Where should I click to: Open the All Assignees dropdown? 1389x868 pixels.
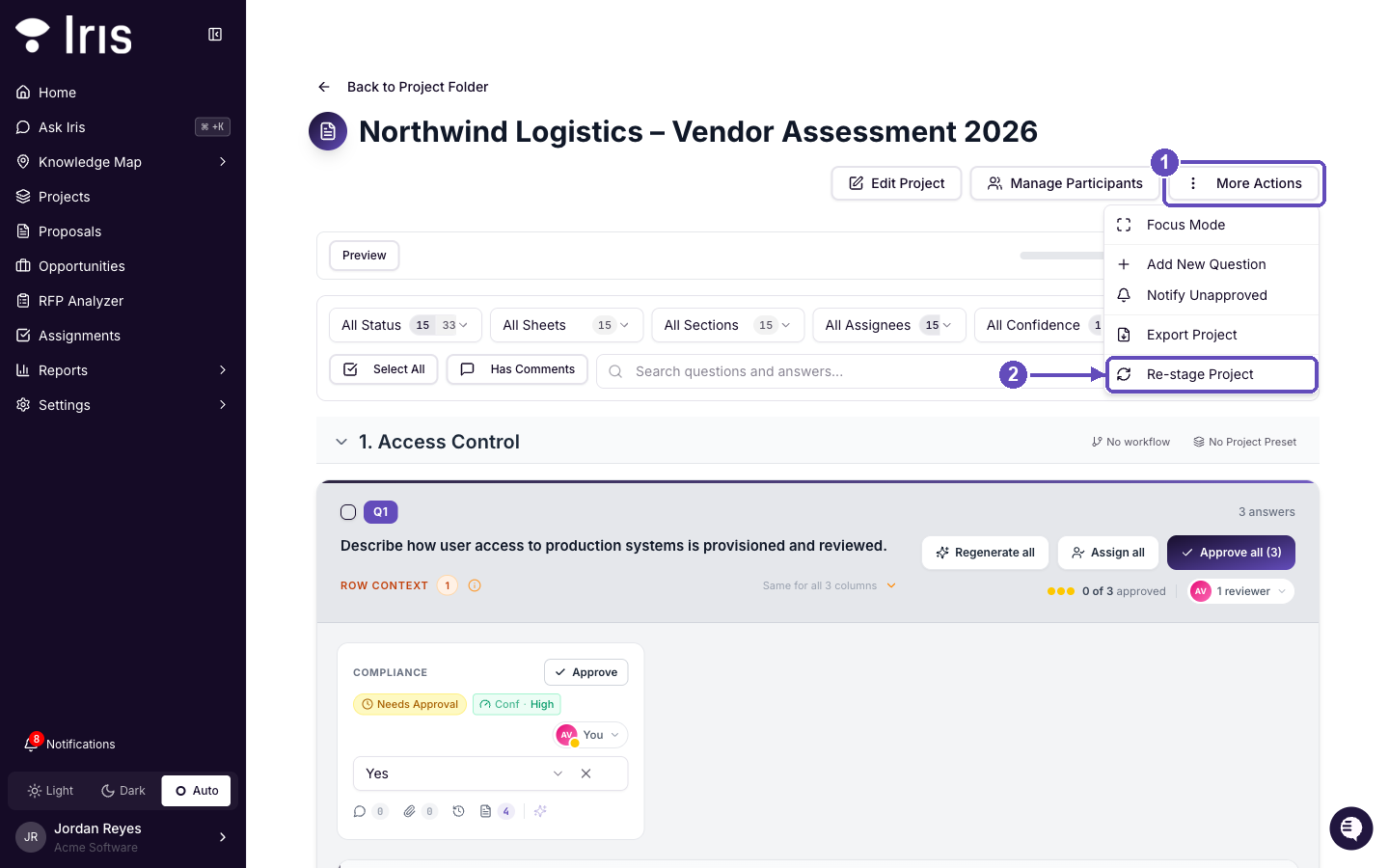(x=888, y=325)
